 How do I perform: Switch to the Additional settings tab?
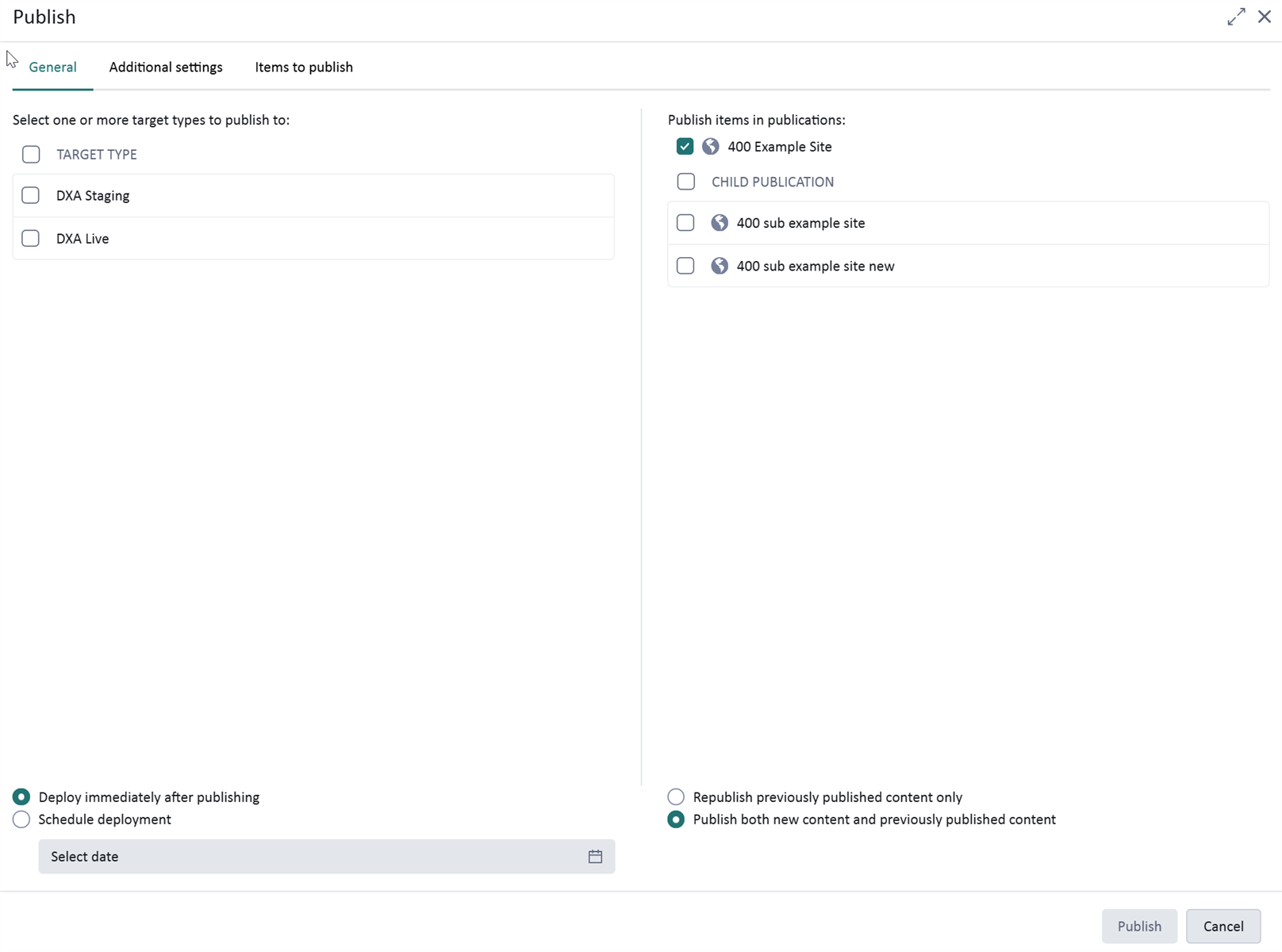pyautogui.click(x=166, y=67)
